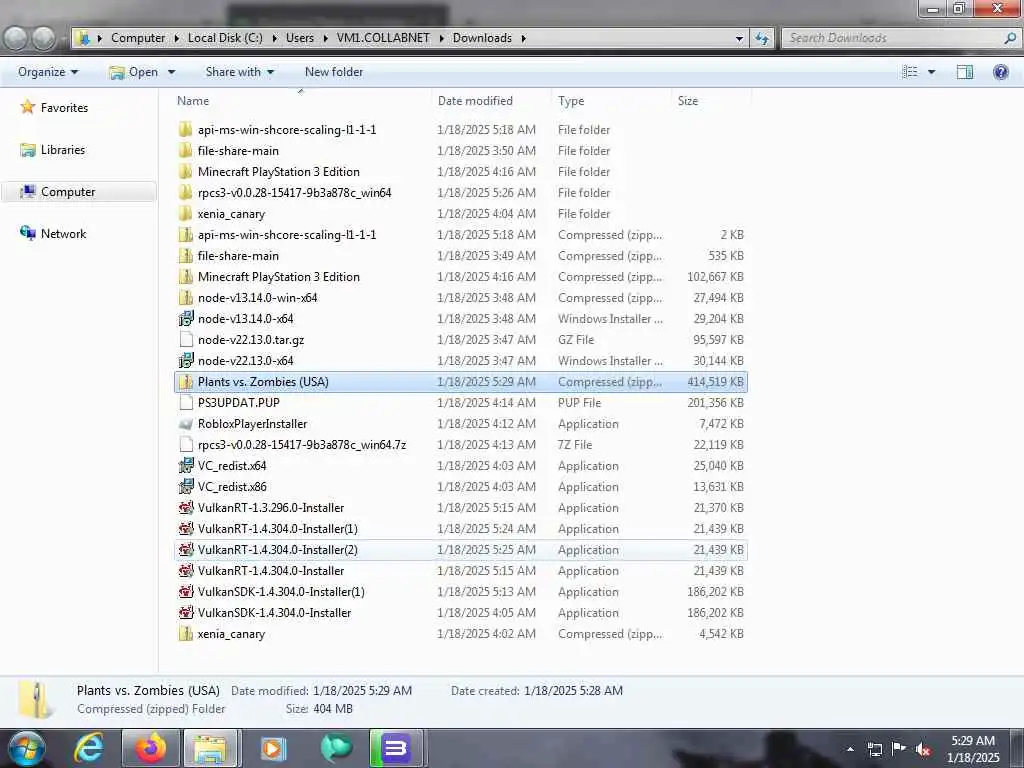
Task: Expand arrow after Computer breadcrumb
Action: point(176,39)
